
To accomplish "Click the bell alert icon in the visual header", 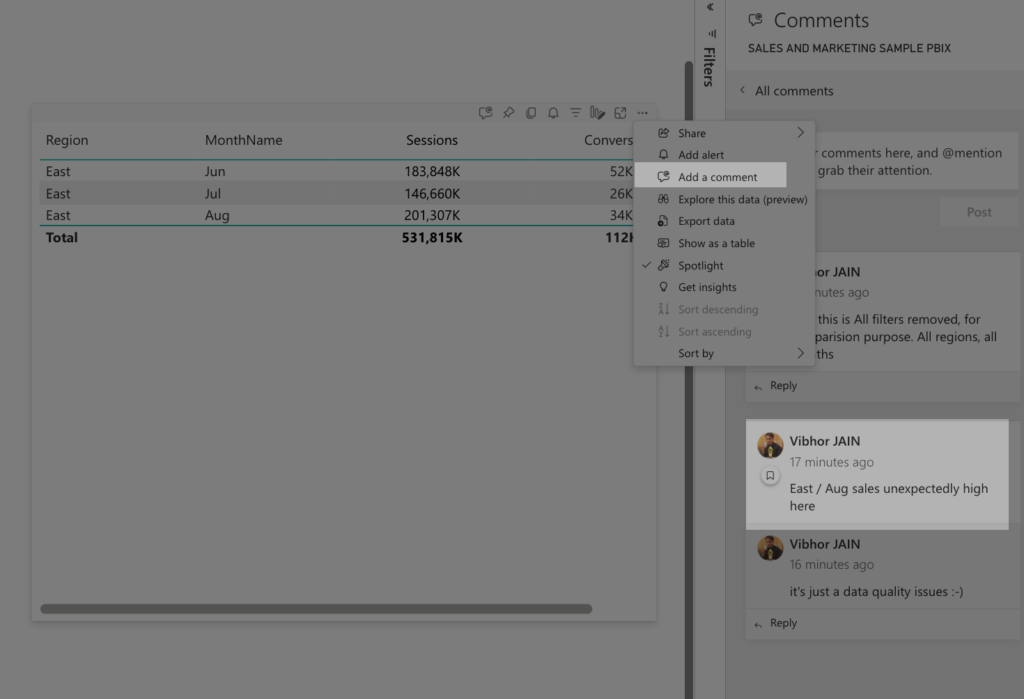I will tap(553, 113).
